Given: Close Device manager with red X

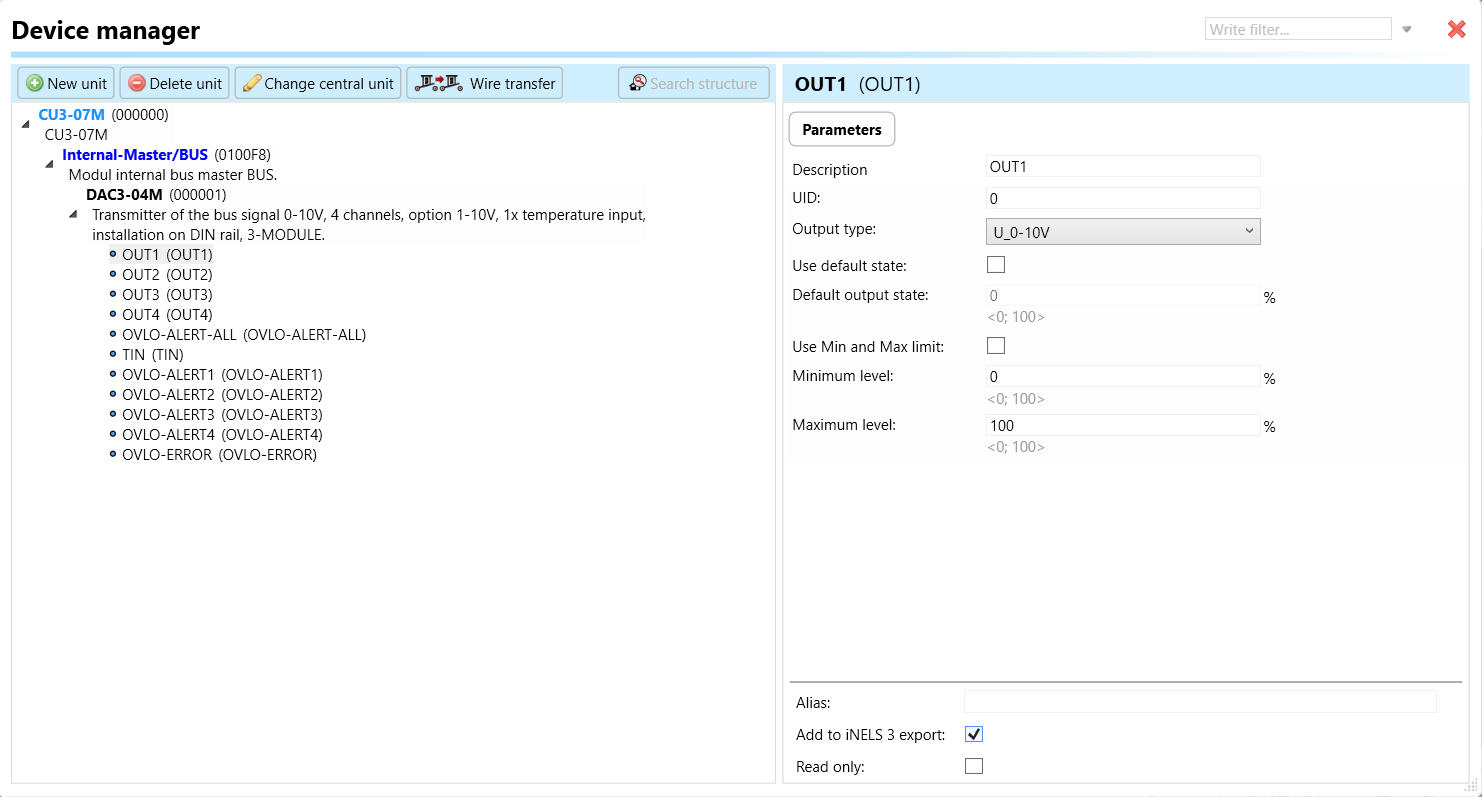Looking at the screenshot, I should [x=1456, y=30].
